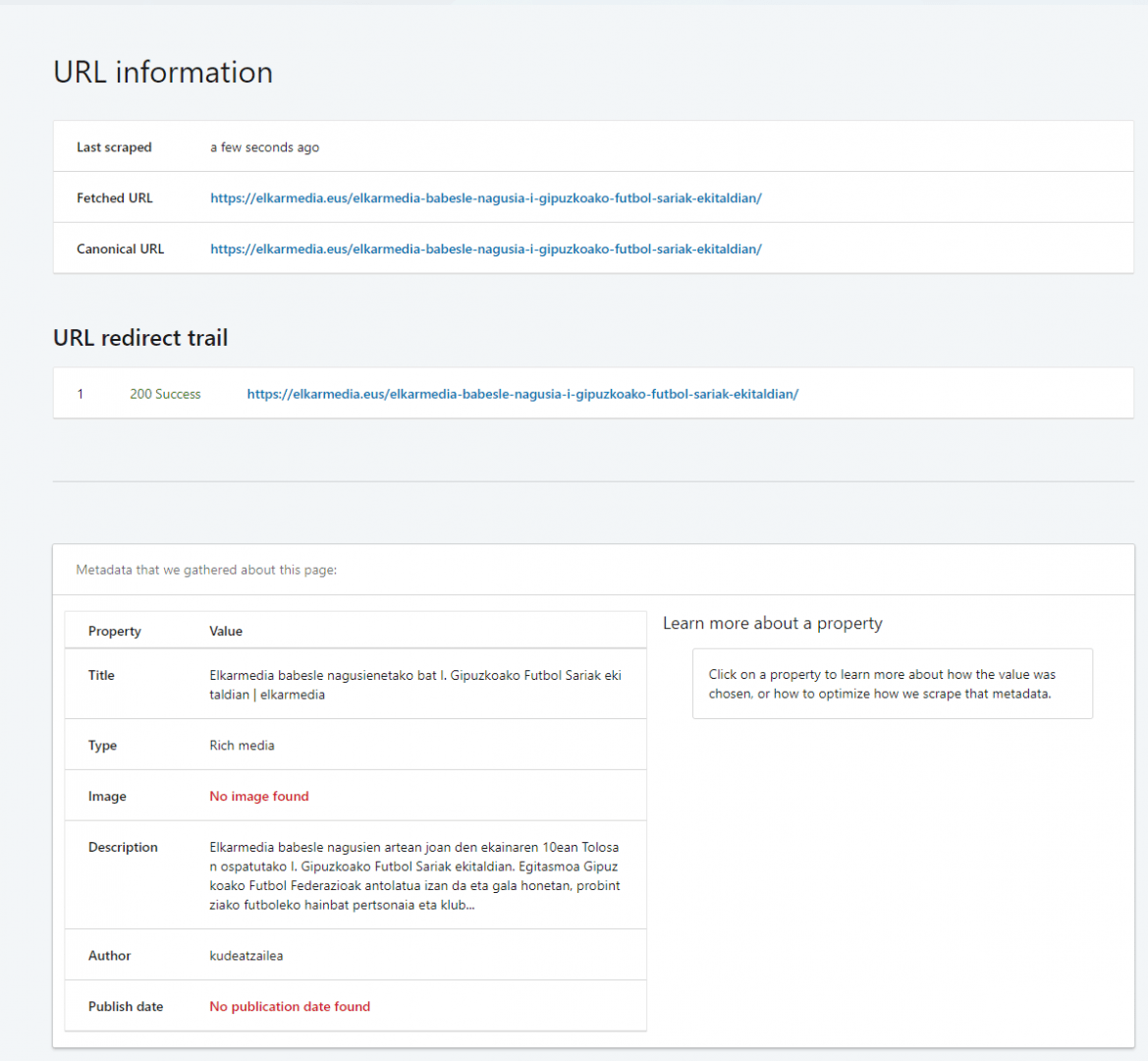Click the '200 Success' status text
Image resolution: width=1148 pixels, height=1061 pixels.
(165, 394)
